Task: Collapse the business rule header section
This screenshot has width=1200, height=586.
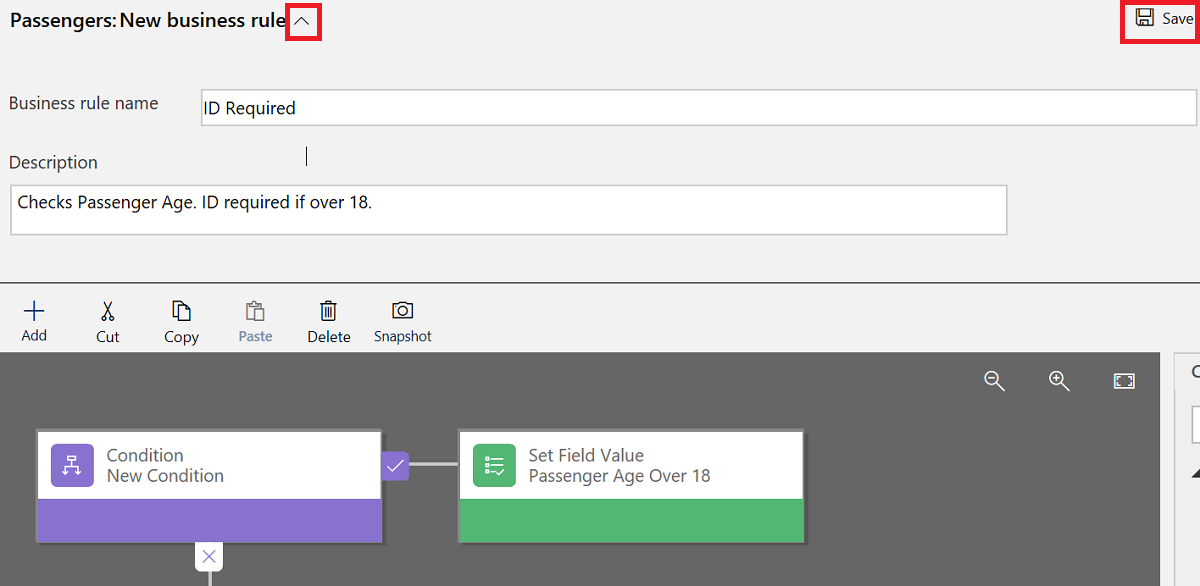Action: [x=302, y=20]
